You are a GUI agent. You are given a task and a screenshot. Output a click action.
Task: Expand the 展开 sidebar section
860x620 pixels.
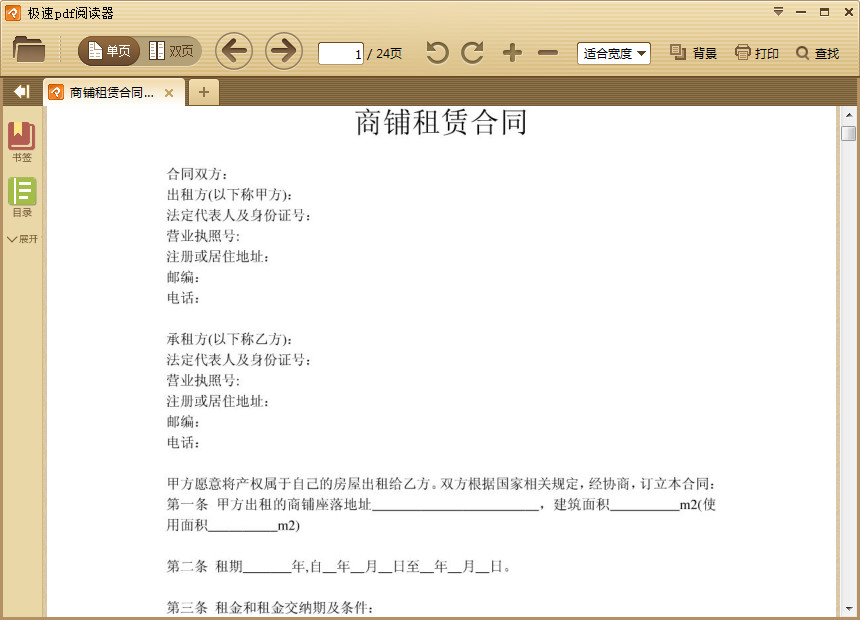[x=22, y=239]
